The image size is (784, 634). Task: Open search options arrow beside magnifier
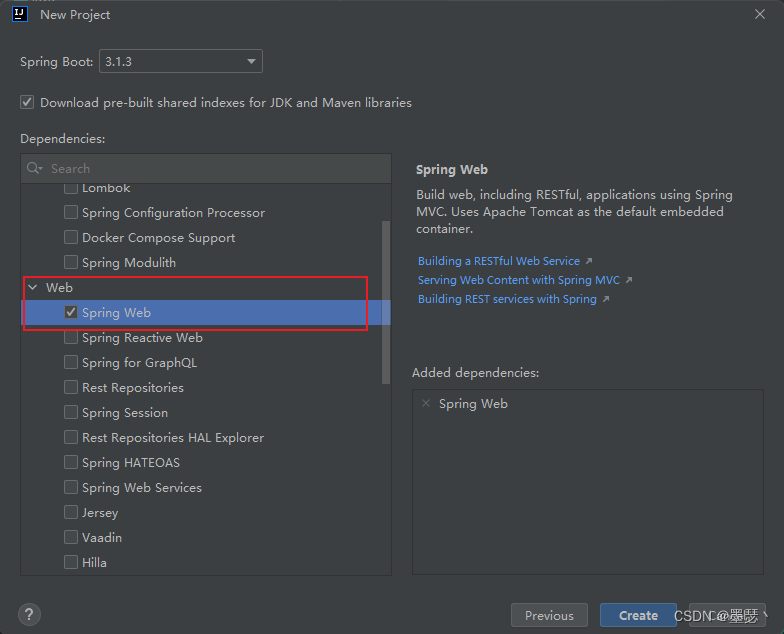(x=40, y=168)
